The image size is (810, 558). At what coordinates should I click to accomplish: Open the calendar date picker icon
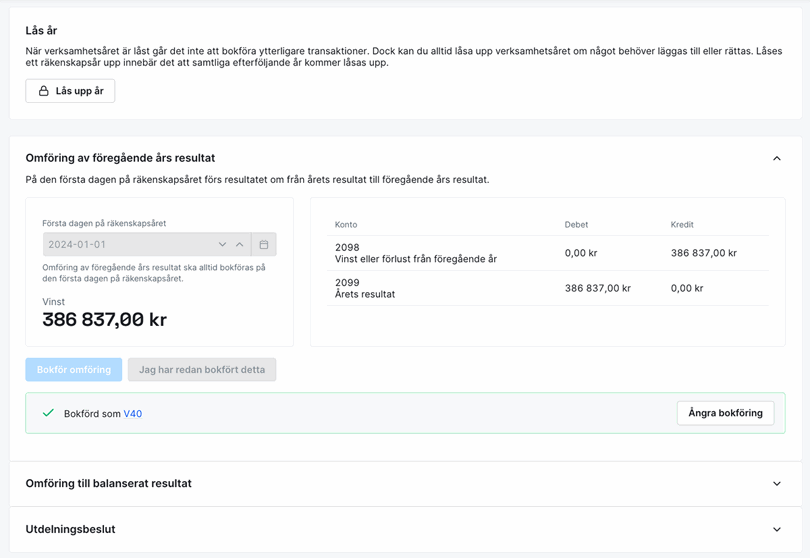click(x=264, y=245)
